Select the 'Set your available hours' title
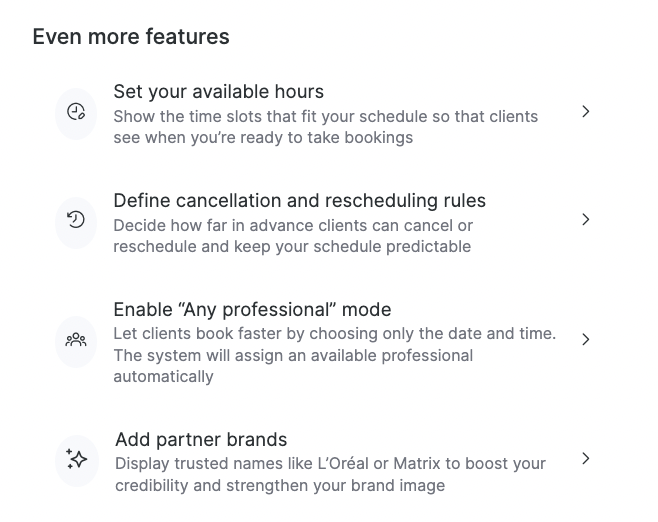The height and width of the screenshot is (522, 658). pyautogui.click(x=218, y=92)
